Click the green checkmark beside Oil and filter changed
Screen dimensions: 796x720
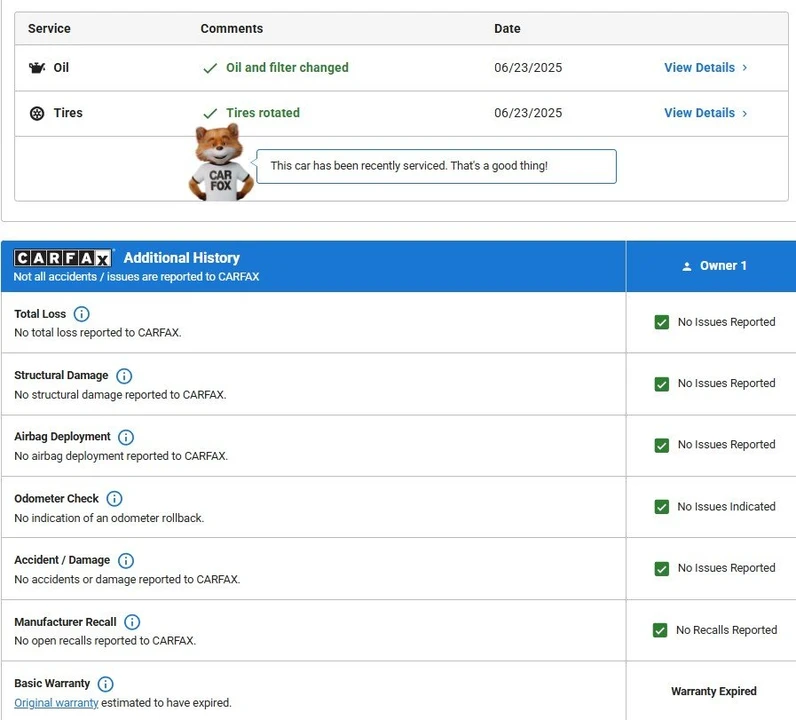point(210,68)
